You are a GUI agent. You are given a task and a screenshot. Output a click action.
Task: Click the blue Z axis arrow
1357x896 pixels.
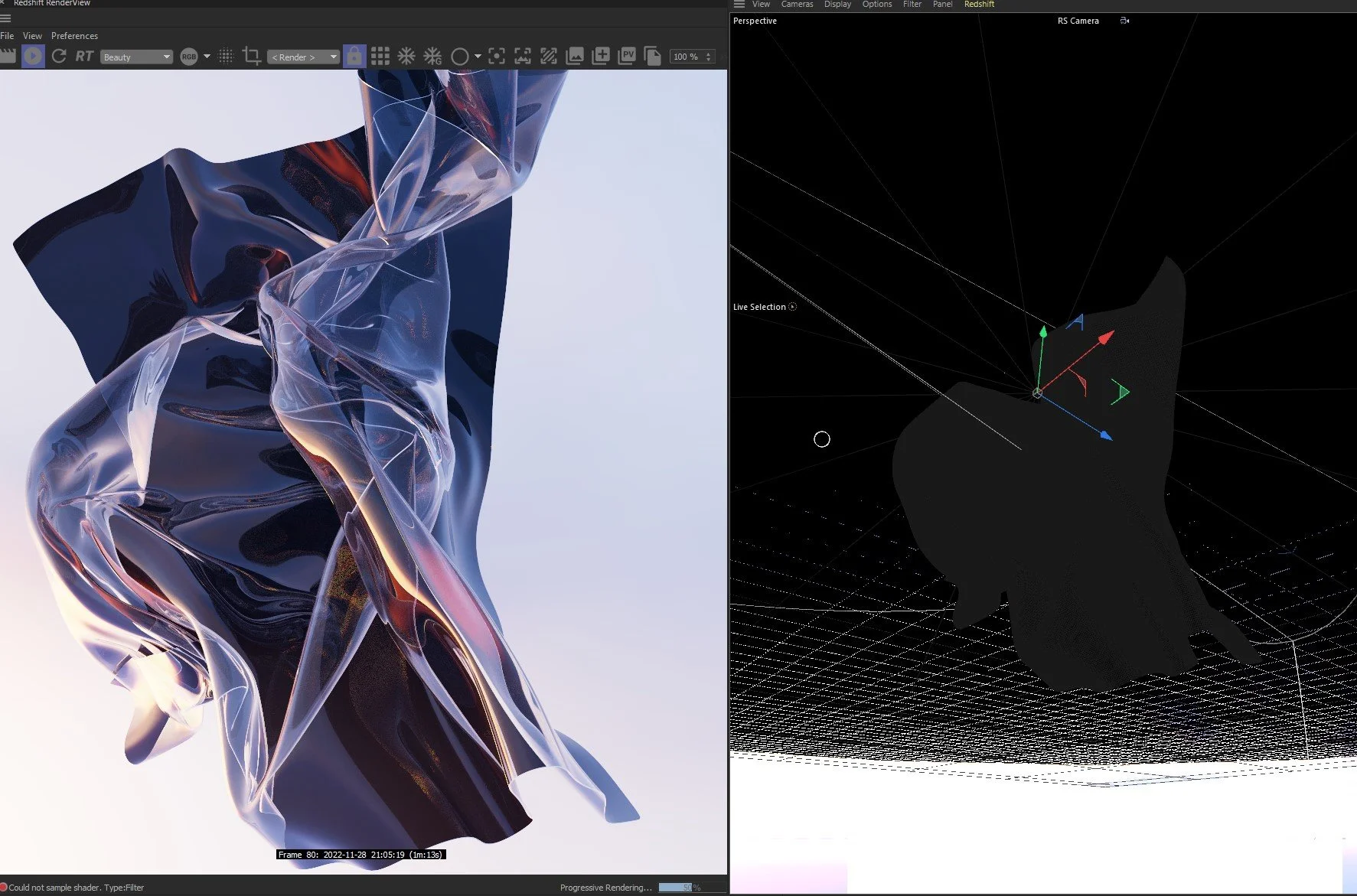[1106, 435]
